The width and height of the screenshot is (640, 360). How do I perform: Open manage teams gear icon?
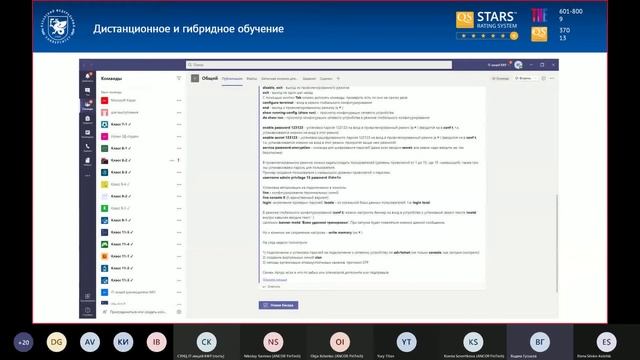click(x=179, y=312)
